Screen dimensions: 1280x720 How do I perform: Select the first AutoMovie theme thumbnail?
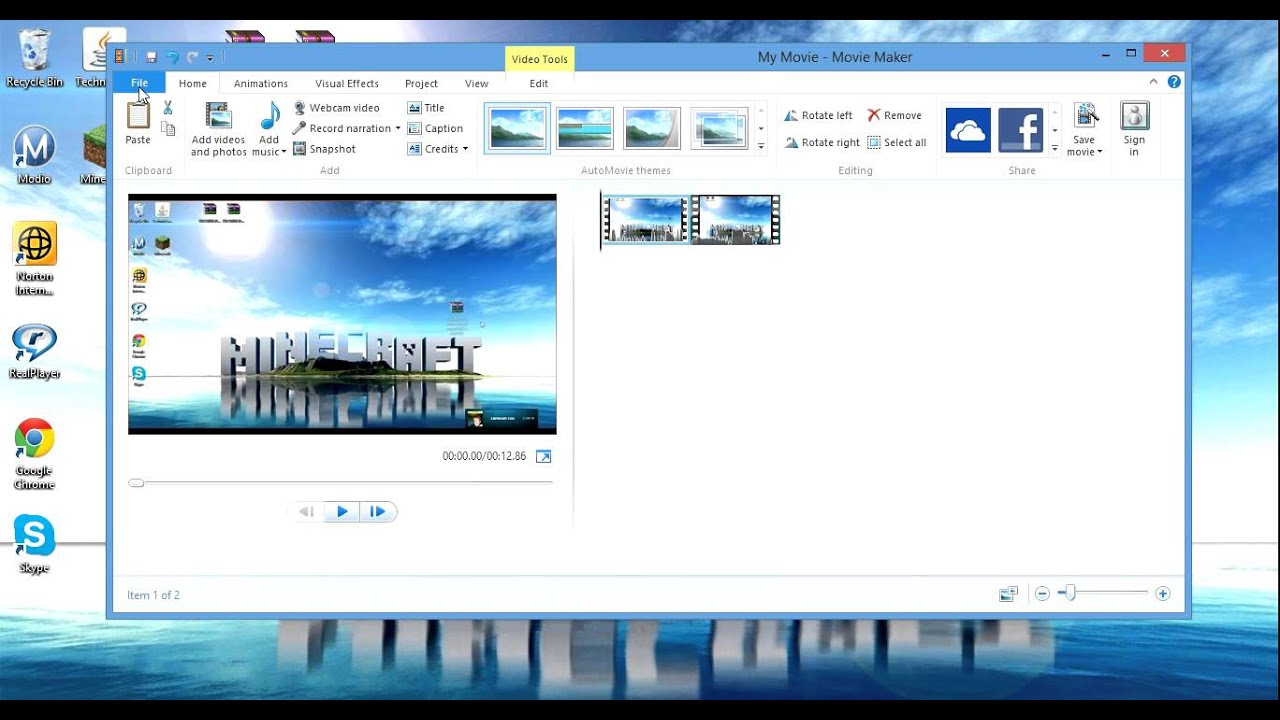[517, 128]
